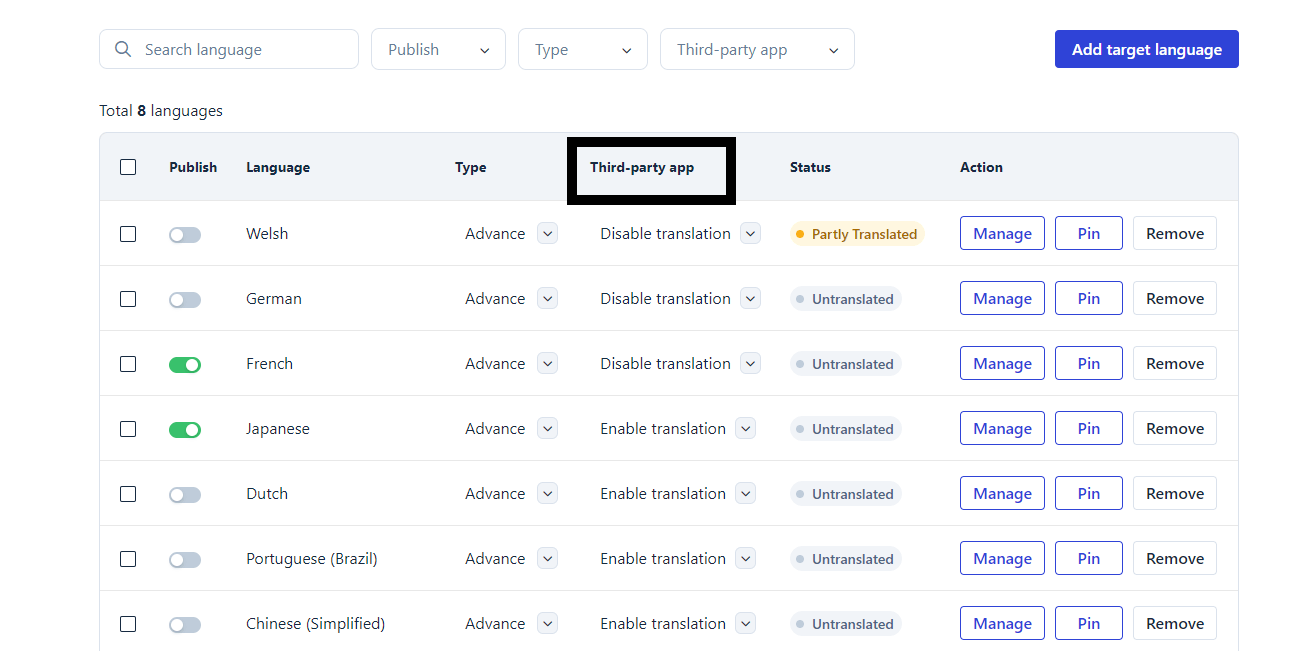Open Type dropdown arrow for German

tap(547, 298)
